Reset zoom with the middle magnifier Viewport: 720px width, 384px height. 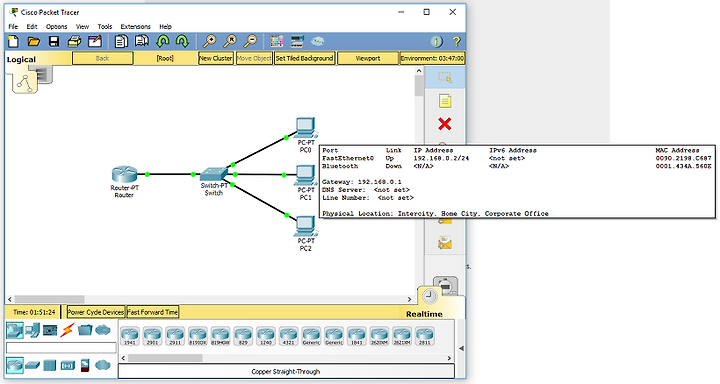coord(230,42)
